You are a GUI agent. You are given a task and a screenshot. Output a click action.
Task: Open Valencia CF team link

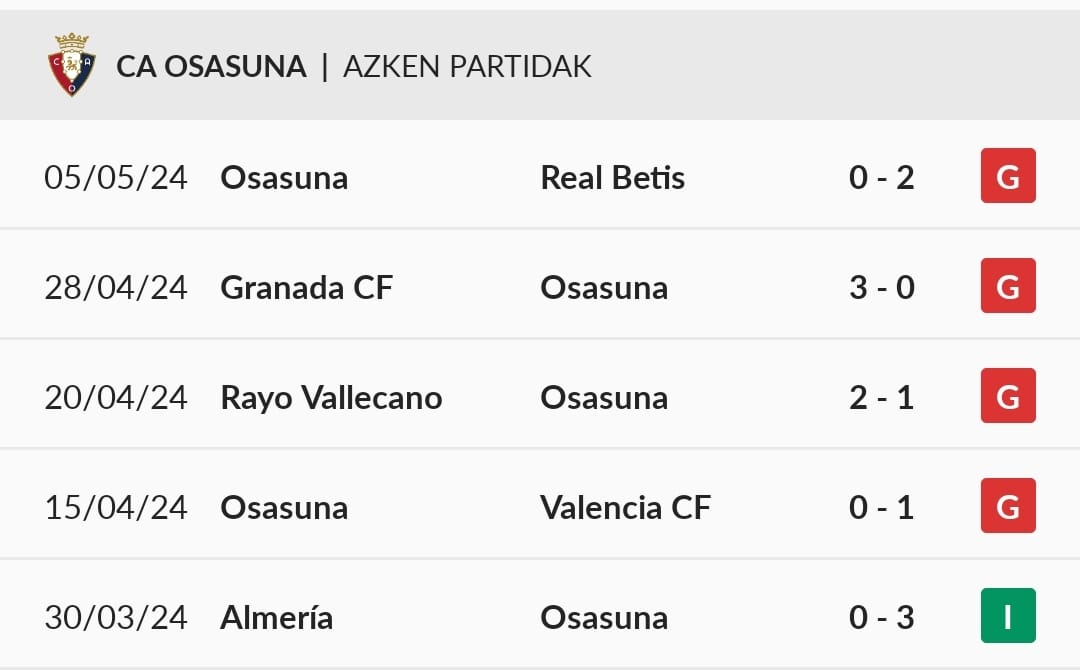[625, 507]
